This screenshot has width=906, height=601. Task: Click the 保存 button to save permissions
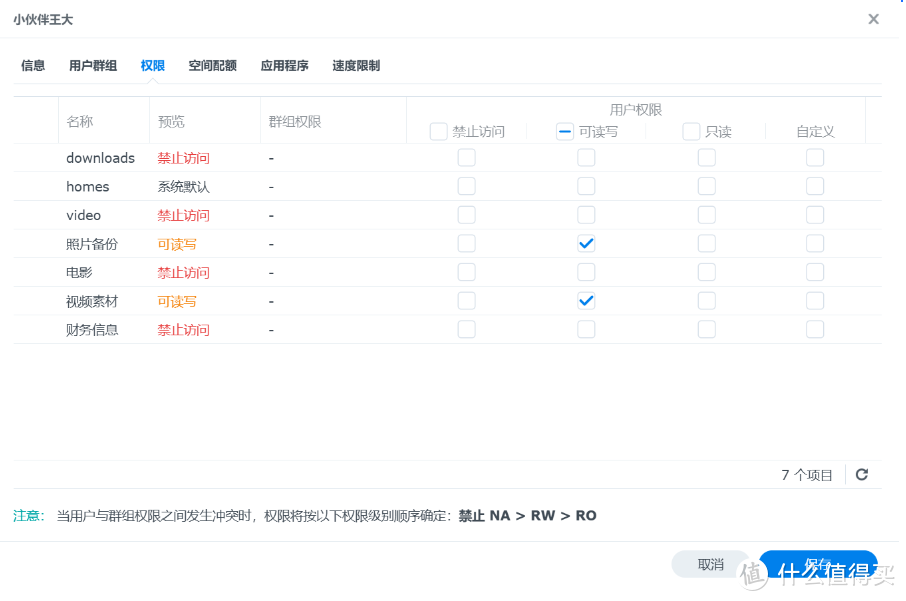point(817,564)
